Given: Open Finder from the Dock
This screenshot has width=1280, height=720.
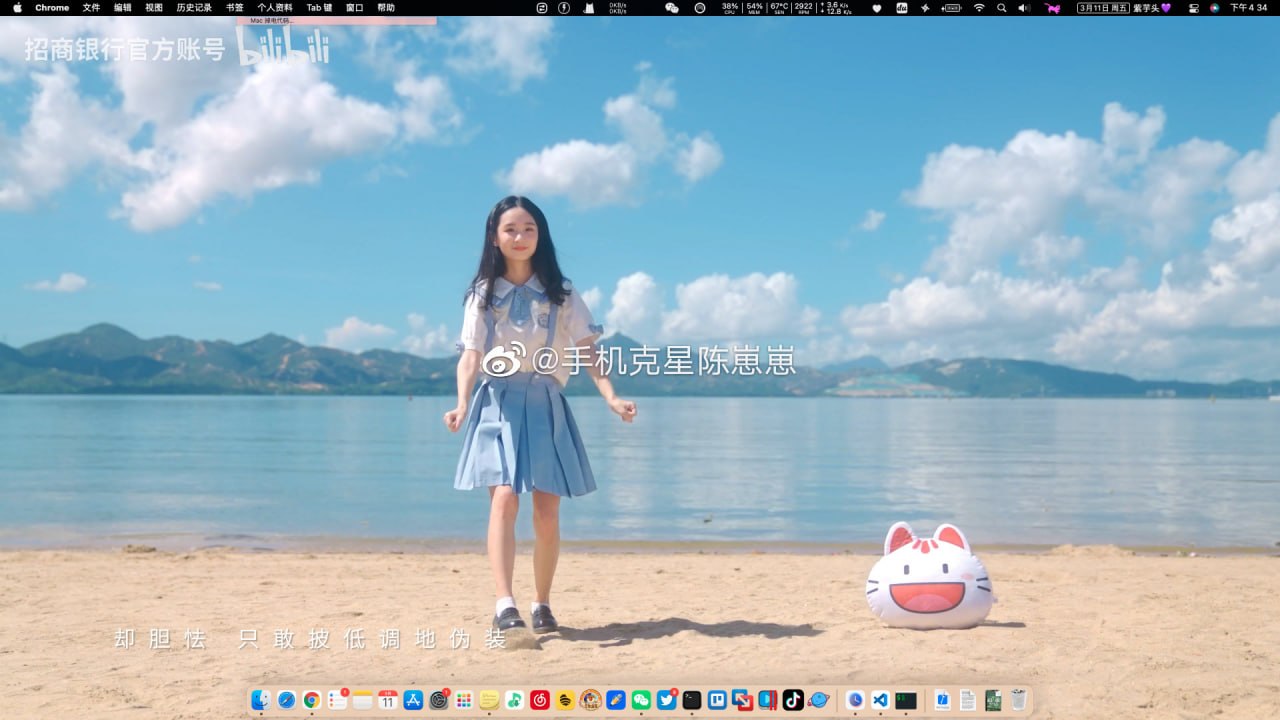Looking at the screenshot, I should coord(261,700).
